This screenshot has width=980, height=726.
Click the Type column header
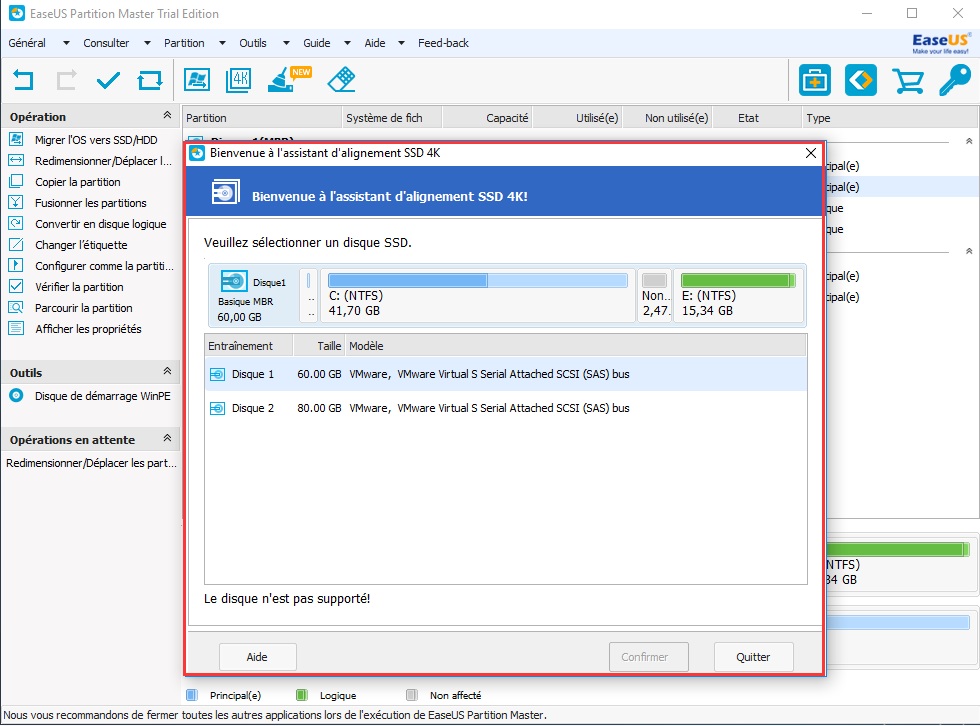(889, 117)
